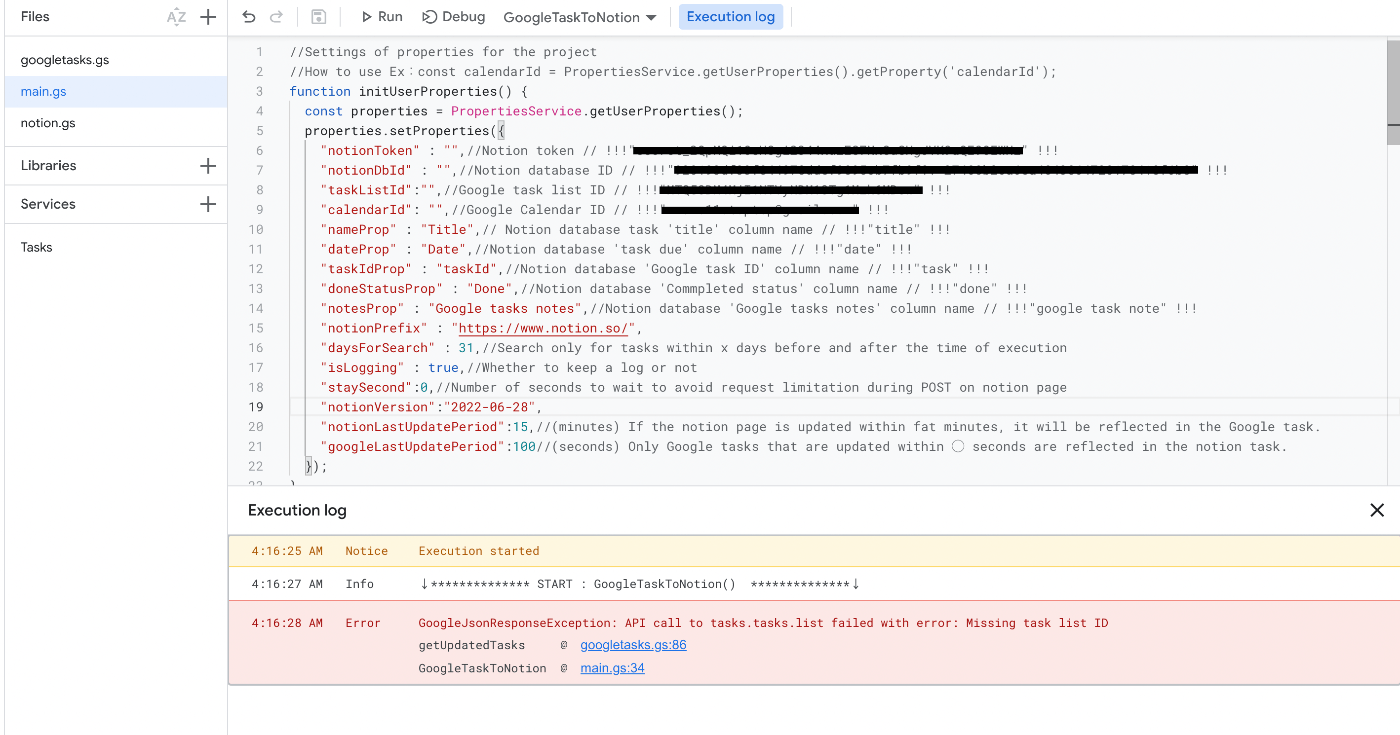Viewport: 1400px width, 735px height.
Task: Click the "Date" string value
Action: pyautogui.click(x=444, y=249)
